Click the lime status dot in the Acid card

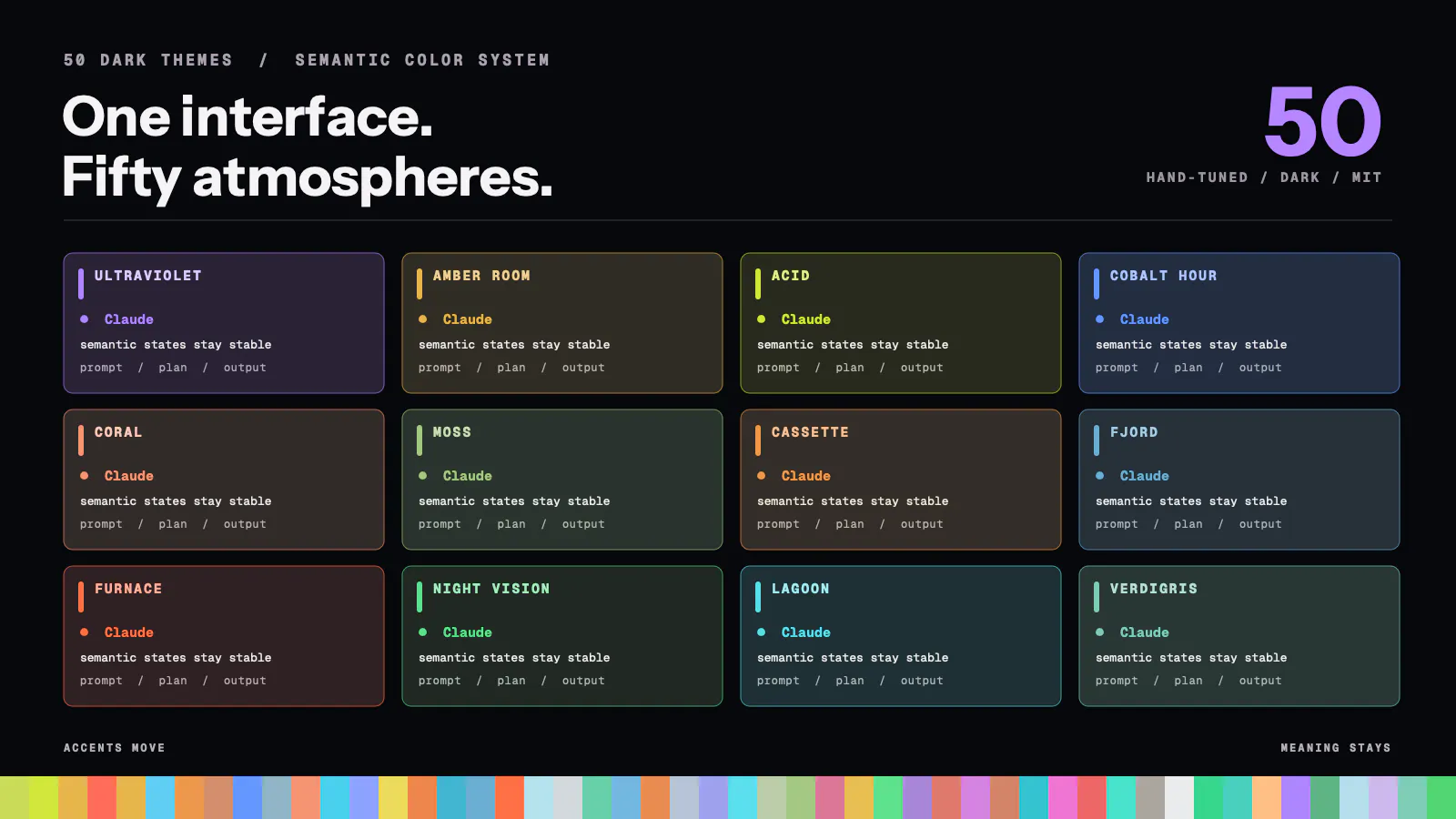[x=762, y=319]
